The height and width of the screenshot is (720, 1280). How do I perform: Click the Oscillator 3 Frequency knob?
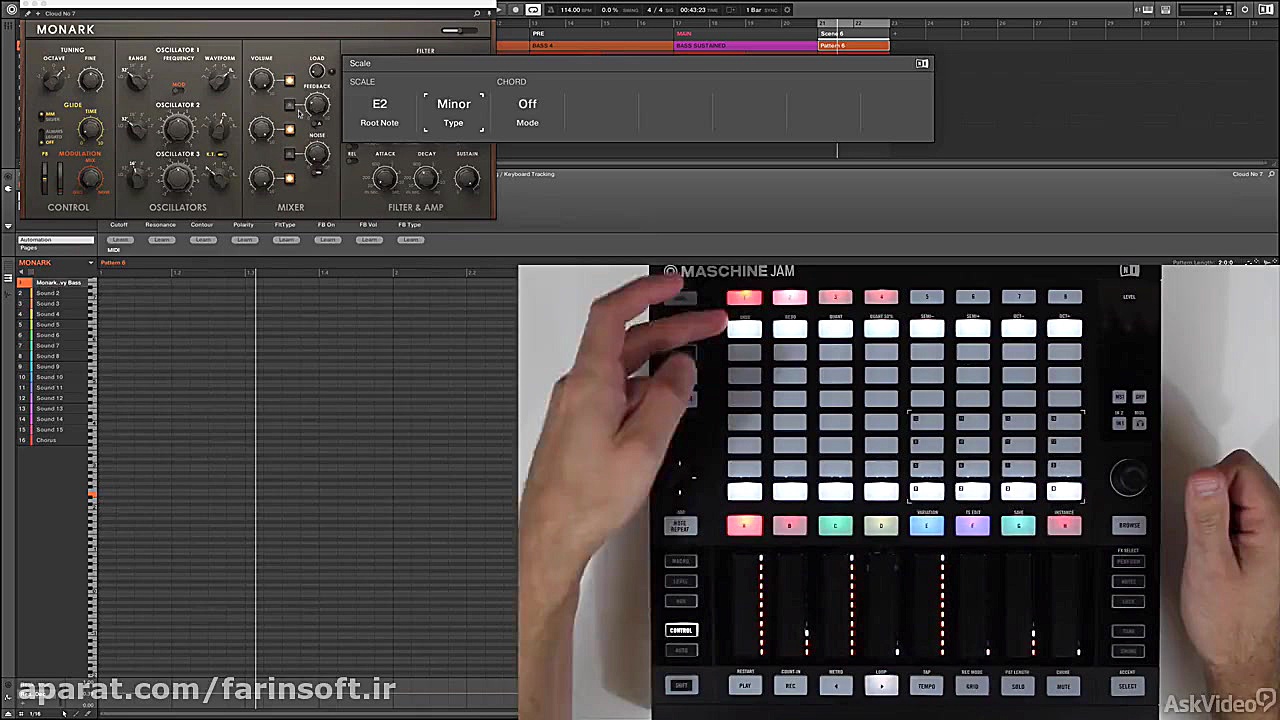[178, 178]
